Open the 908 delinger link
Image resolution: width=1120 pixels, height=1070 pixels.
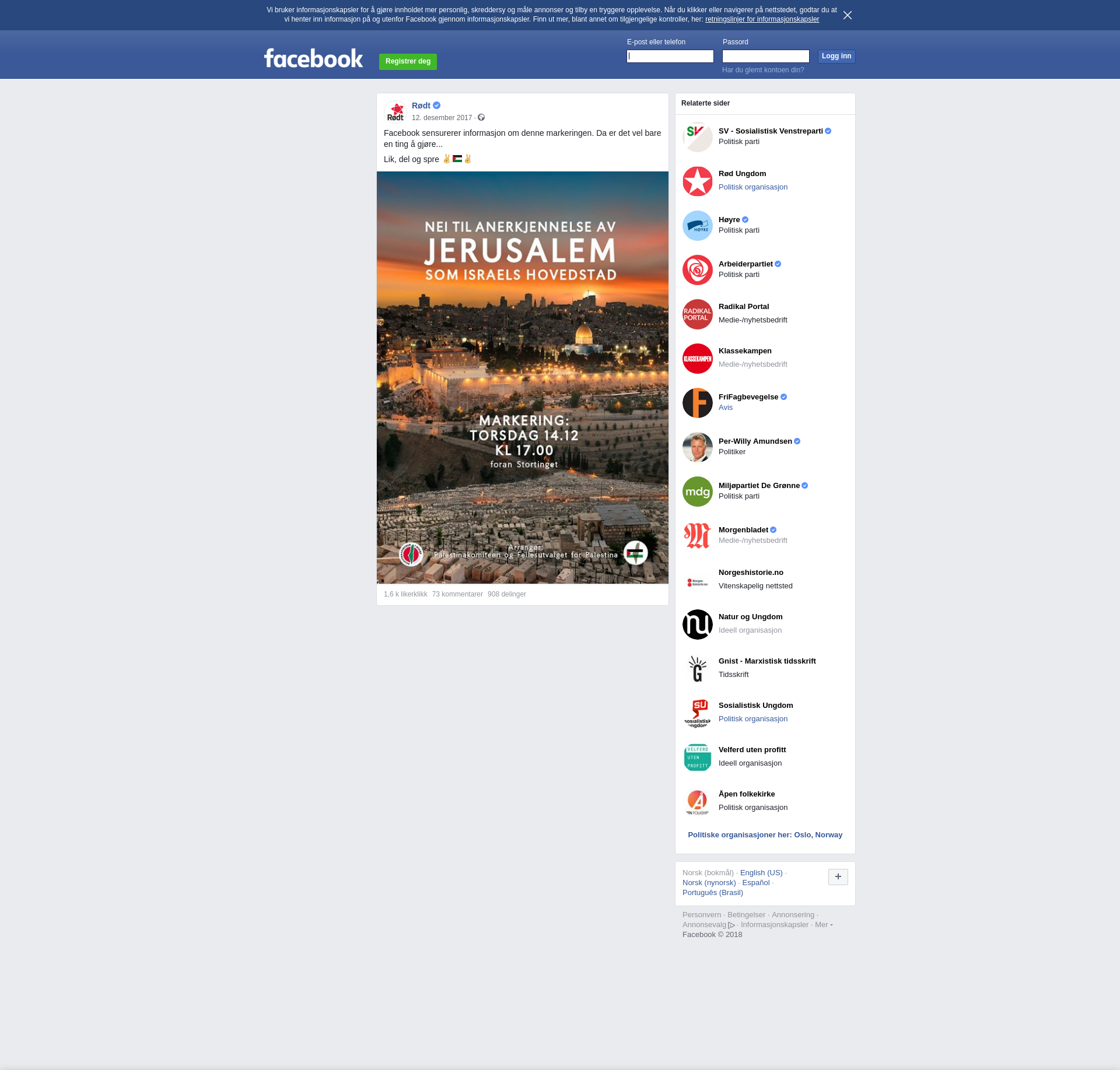click(507, 594)
